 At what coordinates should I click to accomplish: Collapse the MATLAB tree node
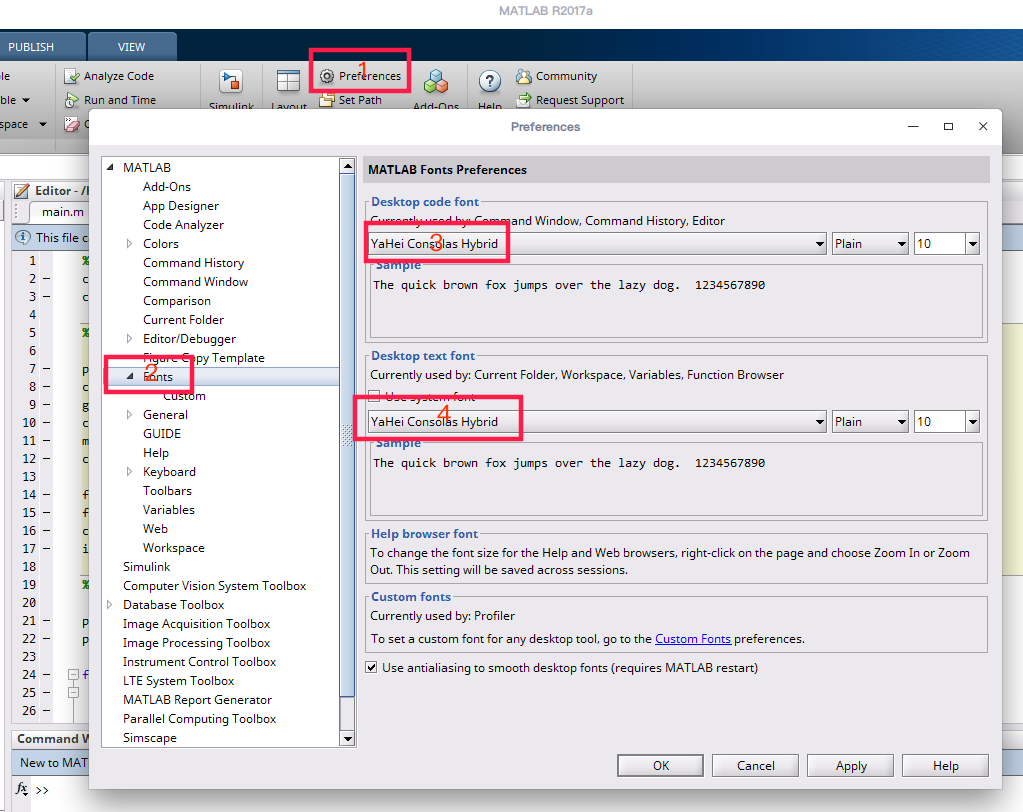click(x=110, y=168)
